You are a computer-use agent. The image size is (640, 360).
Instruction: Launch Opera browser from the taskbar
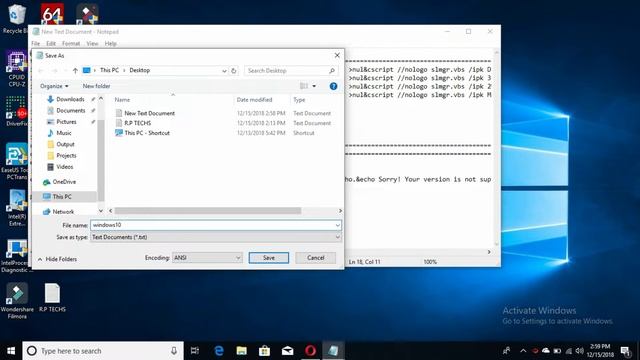point(310,351)
